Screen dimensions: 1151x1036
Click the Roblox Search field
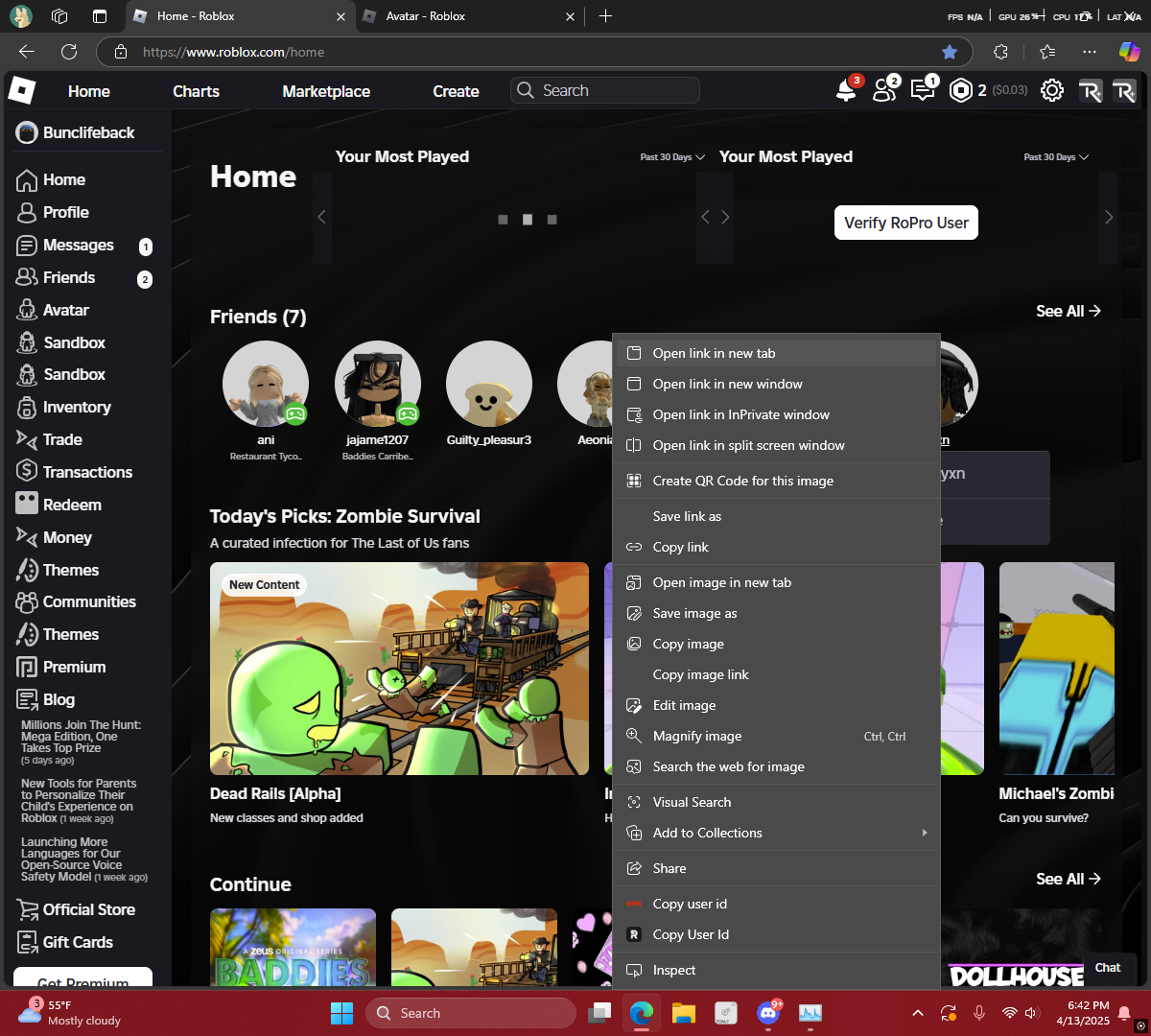tap(605, 90)
